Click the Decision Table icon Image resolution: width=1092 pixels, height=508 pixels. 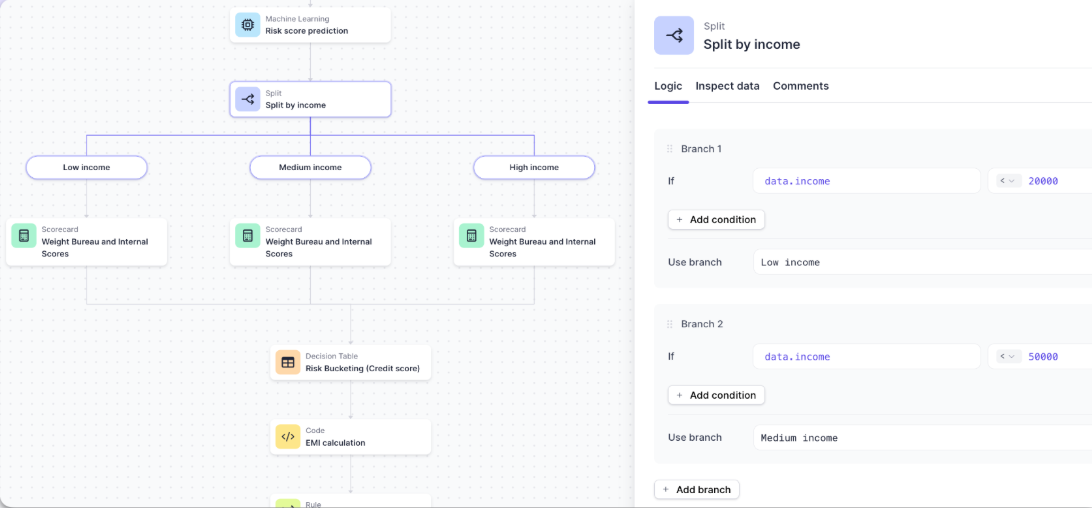288,362
